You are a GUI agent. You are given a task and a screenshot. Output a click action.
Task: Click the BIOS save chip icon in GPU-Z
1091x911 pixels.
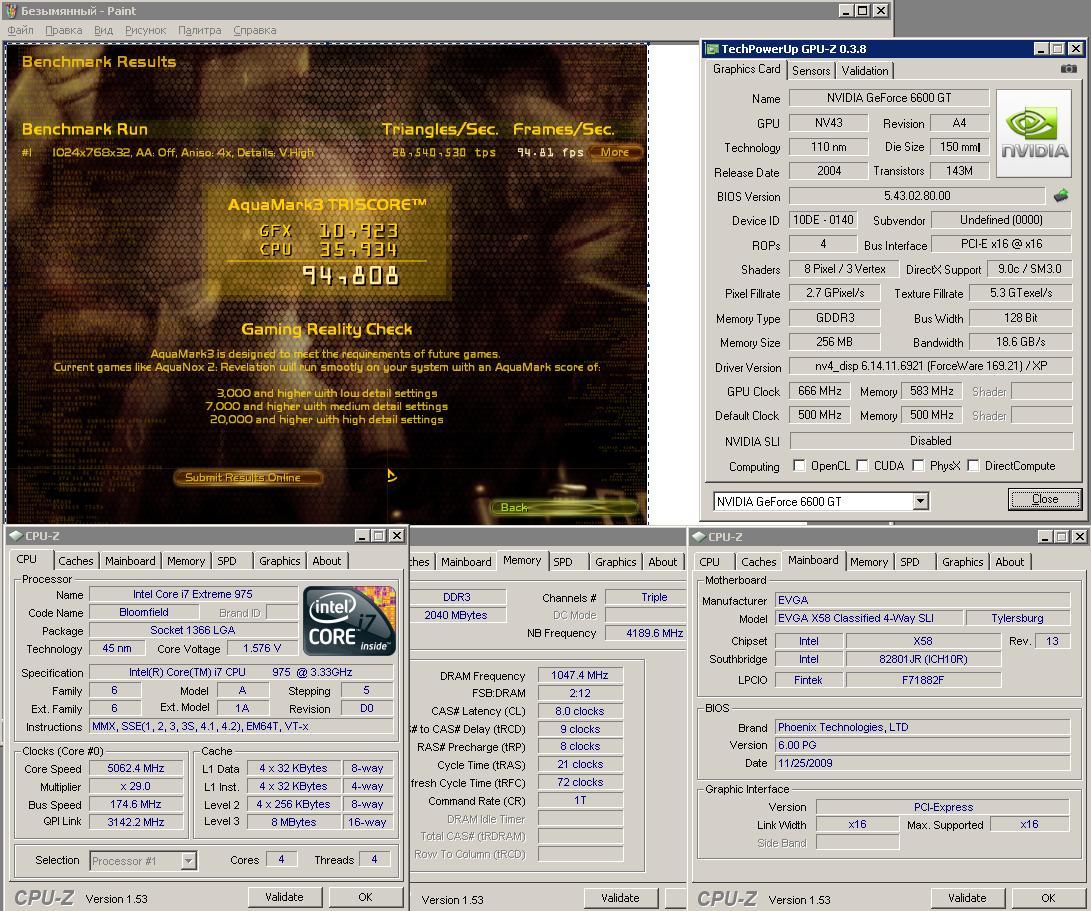click(1060, 196)
